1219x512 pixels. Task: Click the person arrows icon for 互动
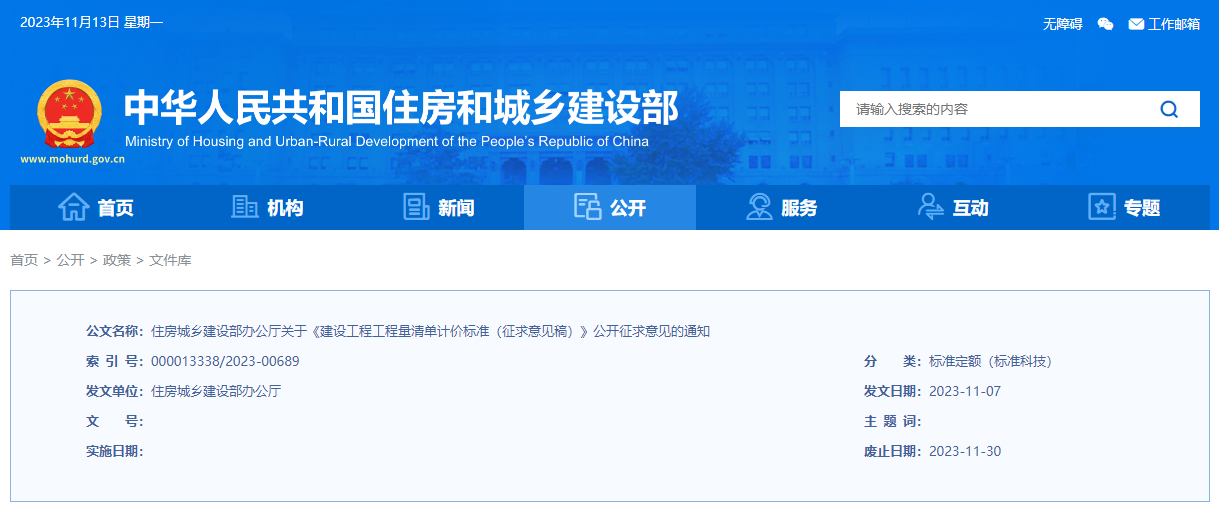[930, 207]
